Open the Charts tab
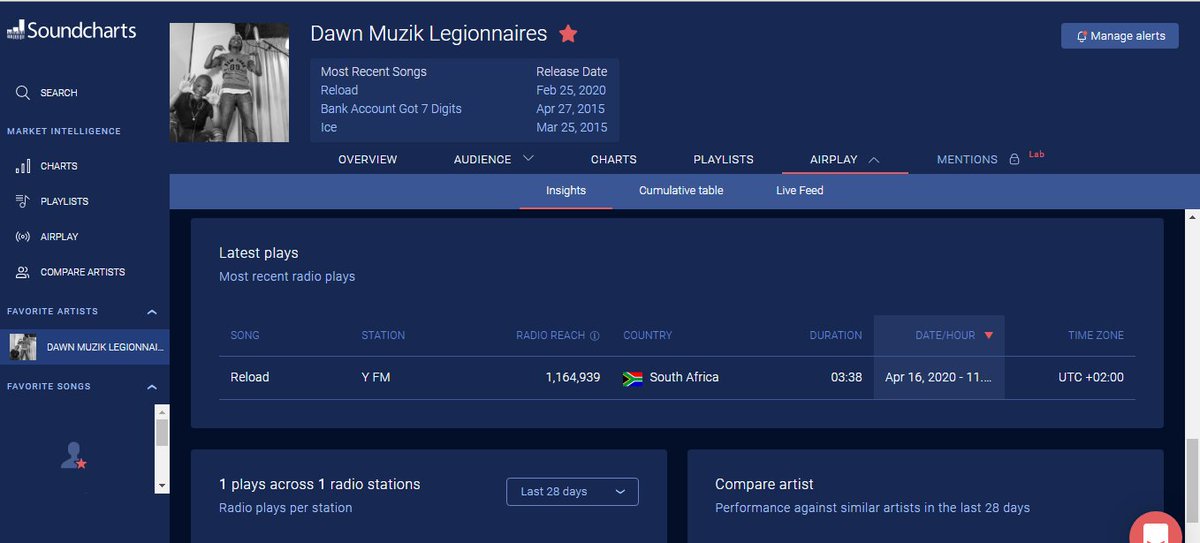This screenshot has height=543, width=1200. point(613,159)
